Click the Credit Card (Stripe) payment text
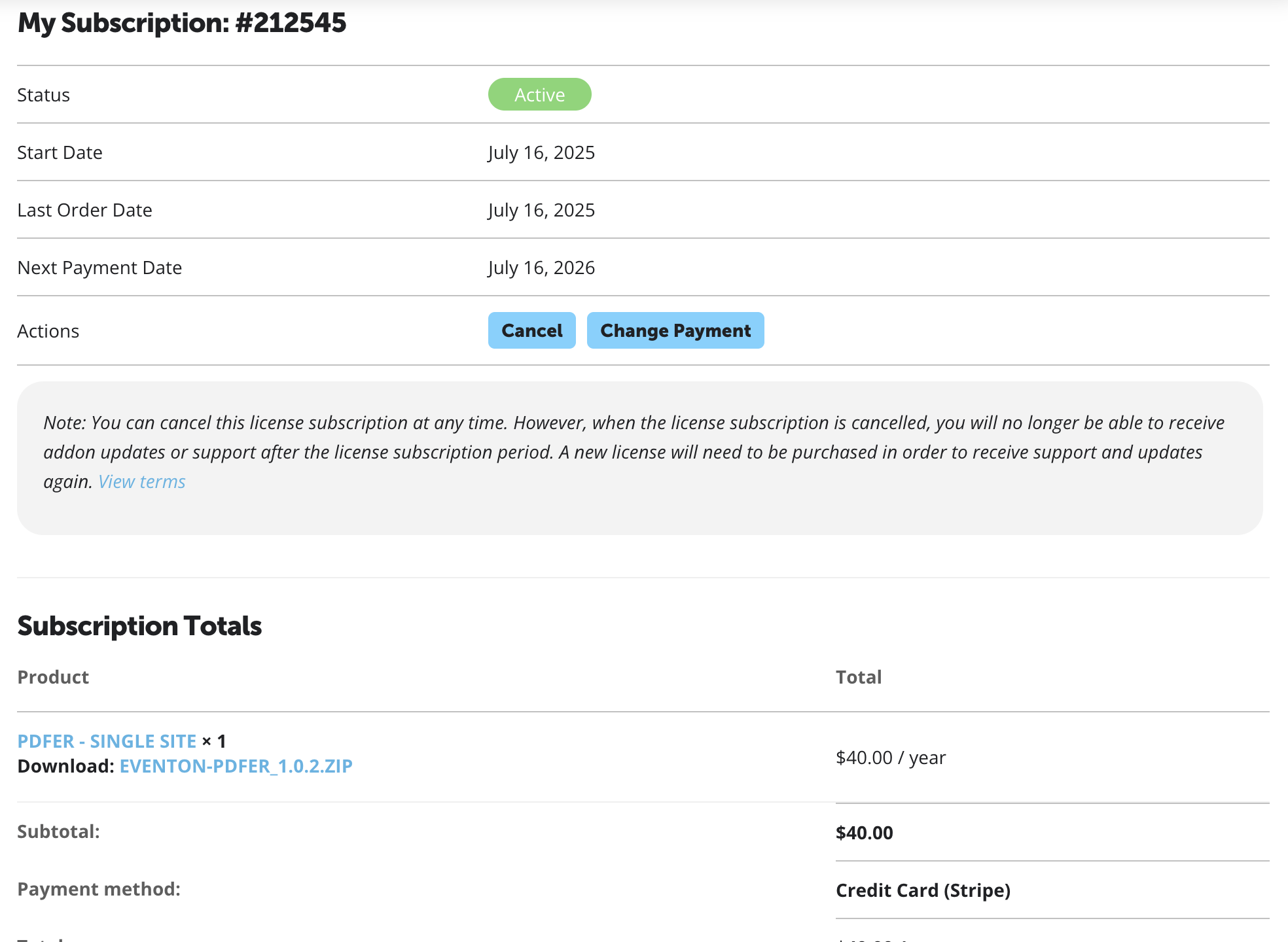The height and width of the screenshot is (942, 1288). pos(923,890)
